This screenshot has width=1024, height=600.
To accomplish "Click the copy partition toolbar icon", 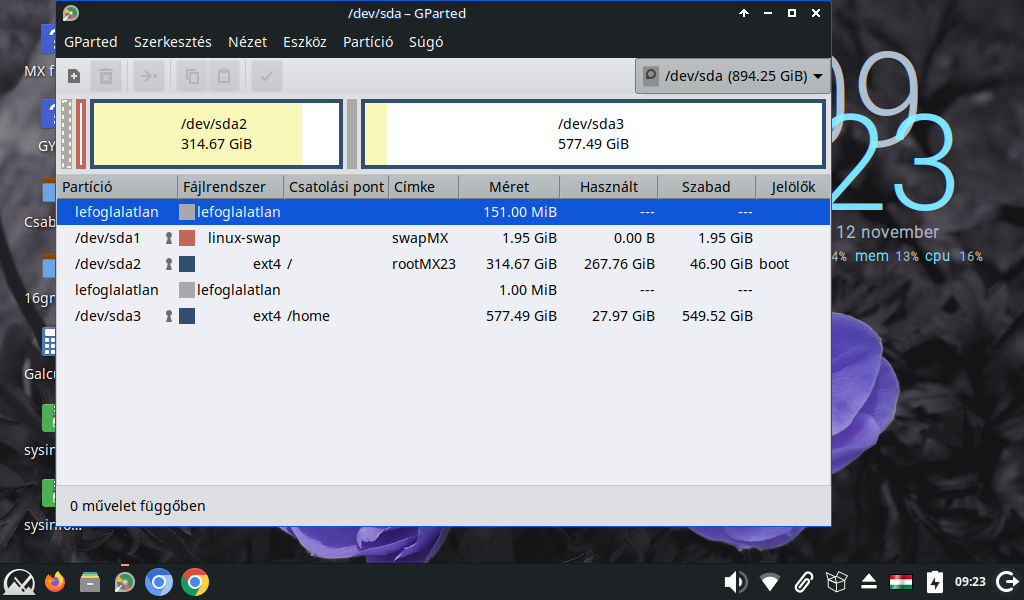I will point(192,76).
